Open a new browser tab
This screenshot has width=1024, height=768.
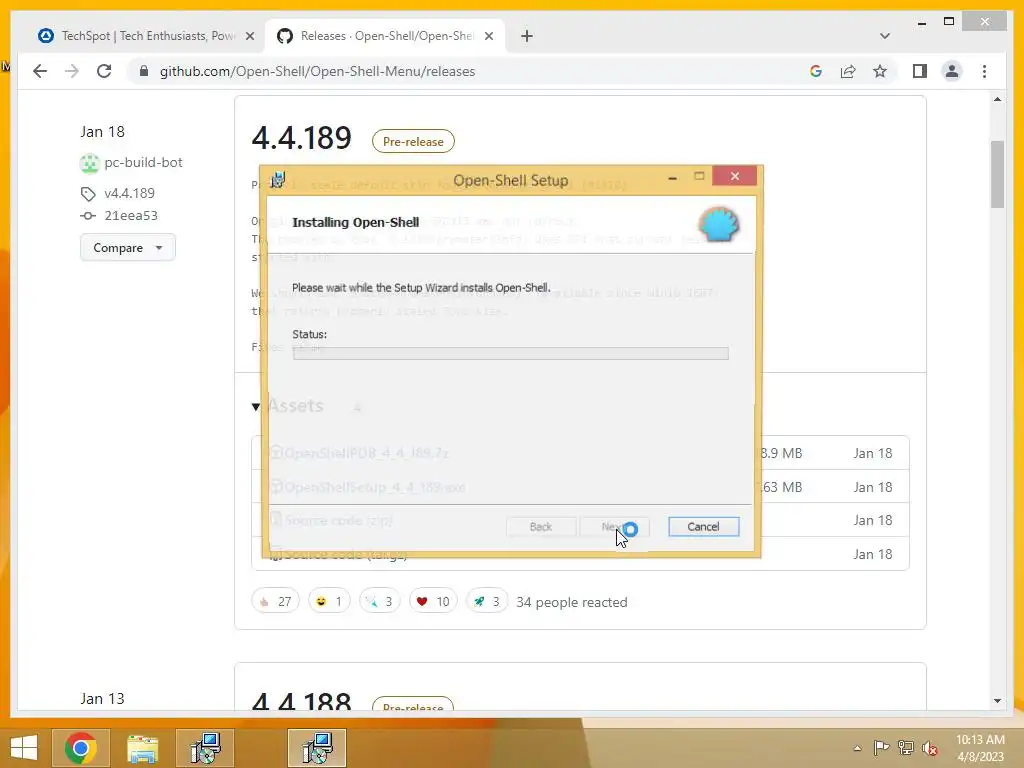(x=527, y=36)
